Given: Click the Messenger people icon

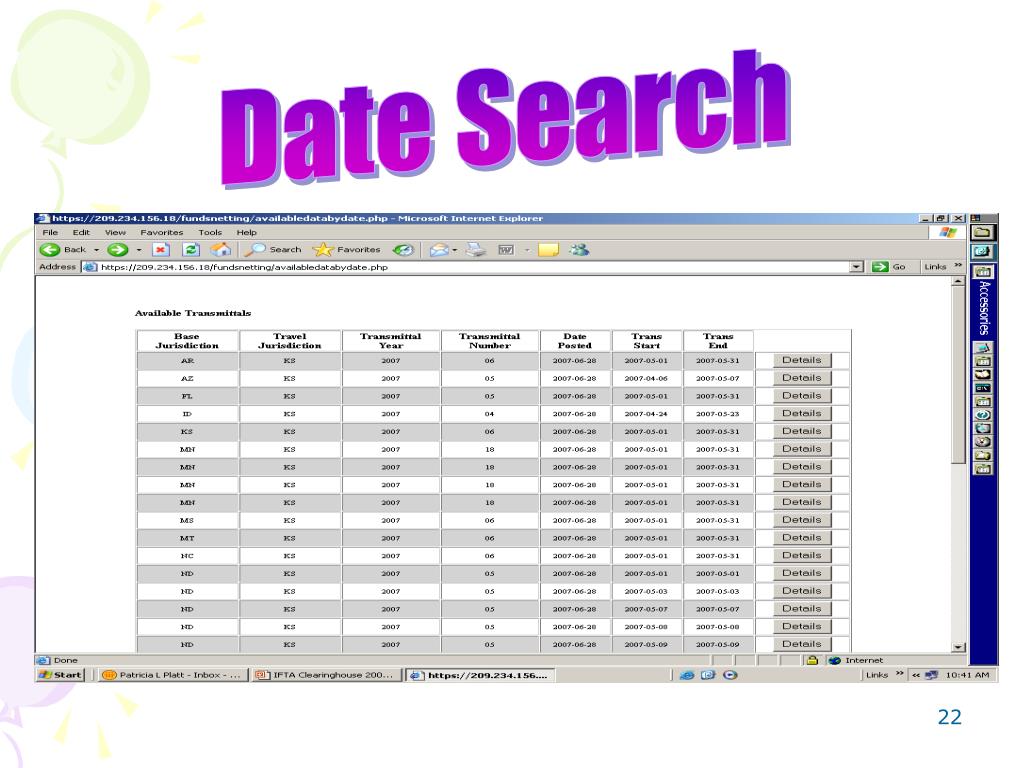Looking at the screenshot, I should pos(579,249).
